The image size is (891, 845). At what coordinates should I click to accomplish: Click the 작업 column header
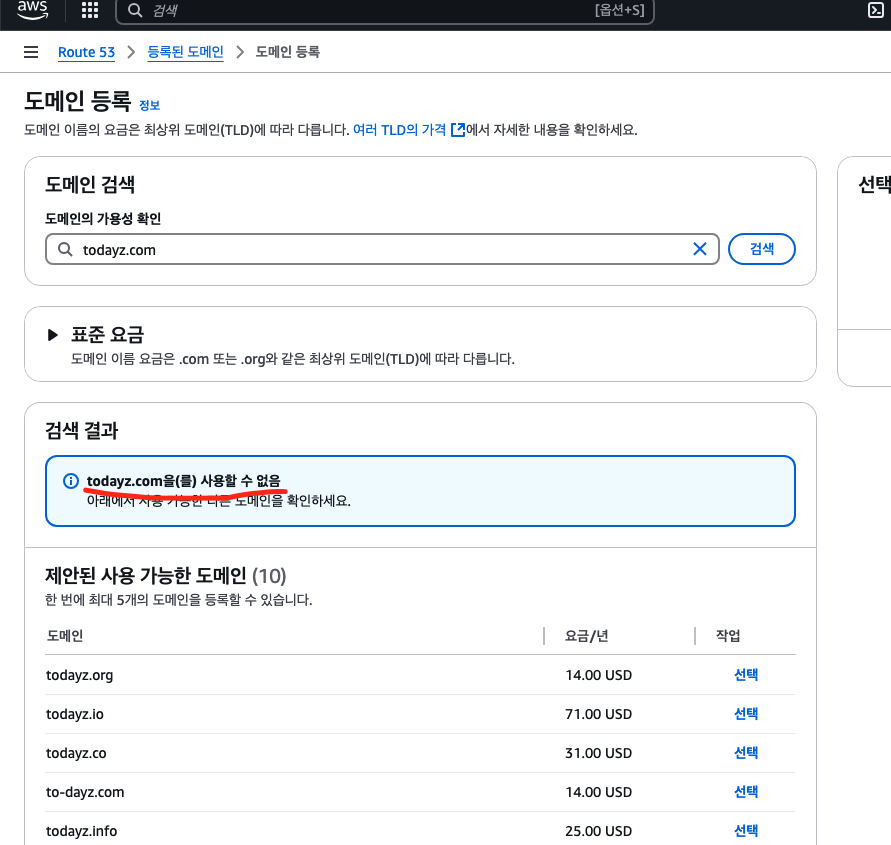[x=728, y=636]
